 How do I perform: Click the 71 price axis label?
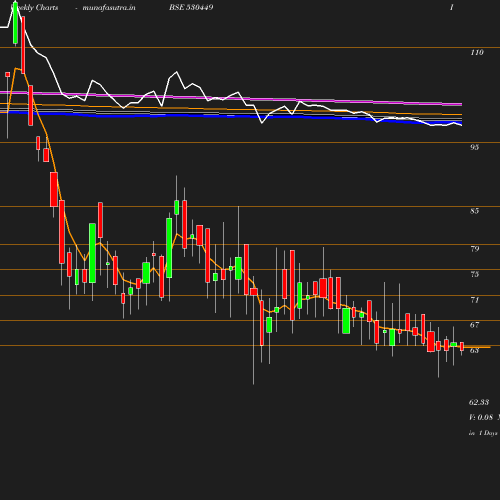tap(475, 300)
